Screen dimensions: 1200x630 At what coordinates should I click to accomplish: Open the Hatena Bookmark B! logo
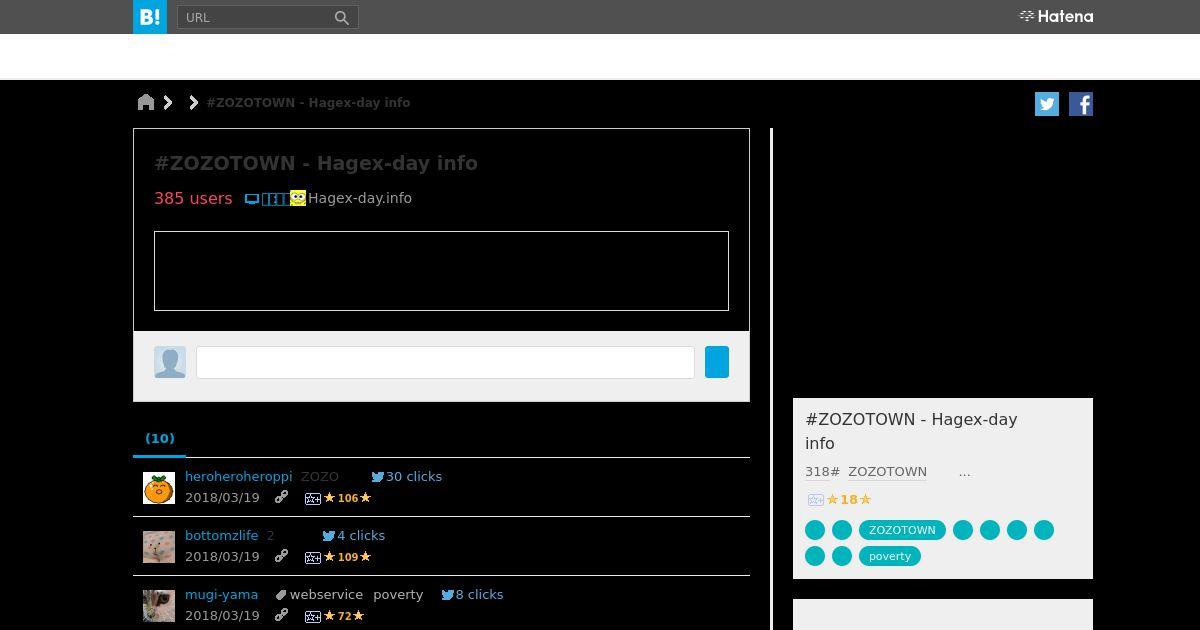(x=150, y=17)
